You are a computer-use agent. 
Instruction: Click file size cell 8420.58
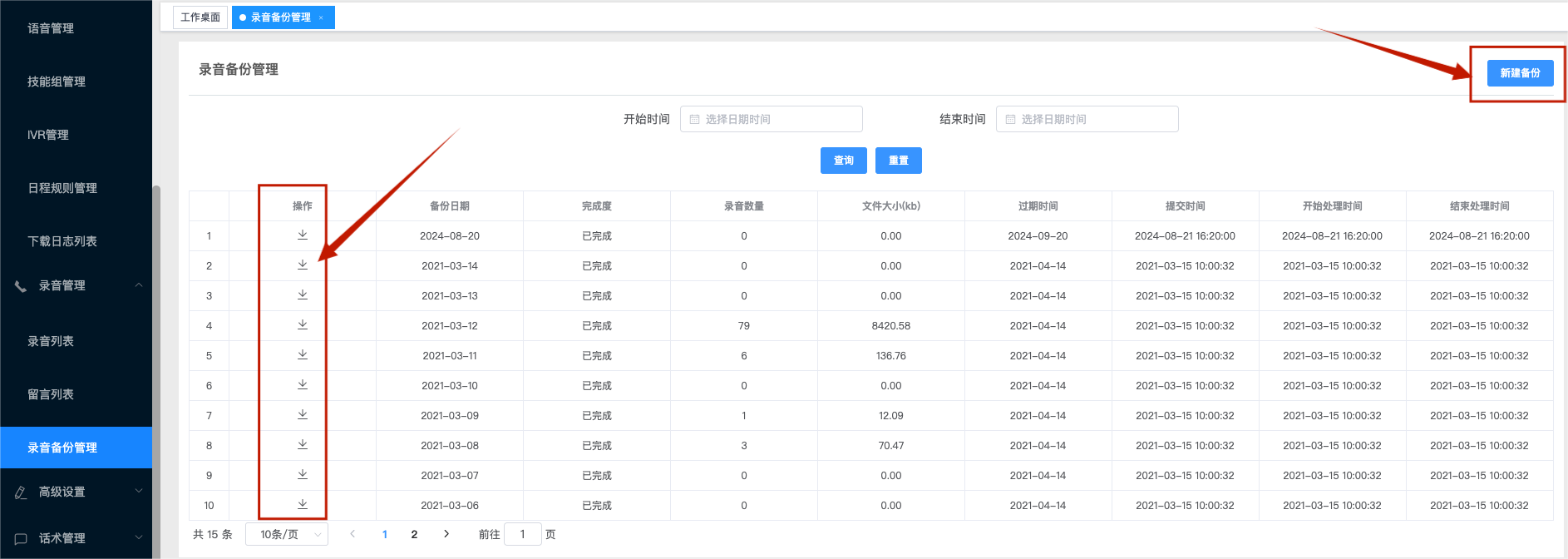[x=891, y=326]
